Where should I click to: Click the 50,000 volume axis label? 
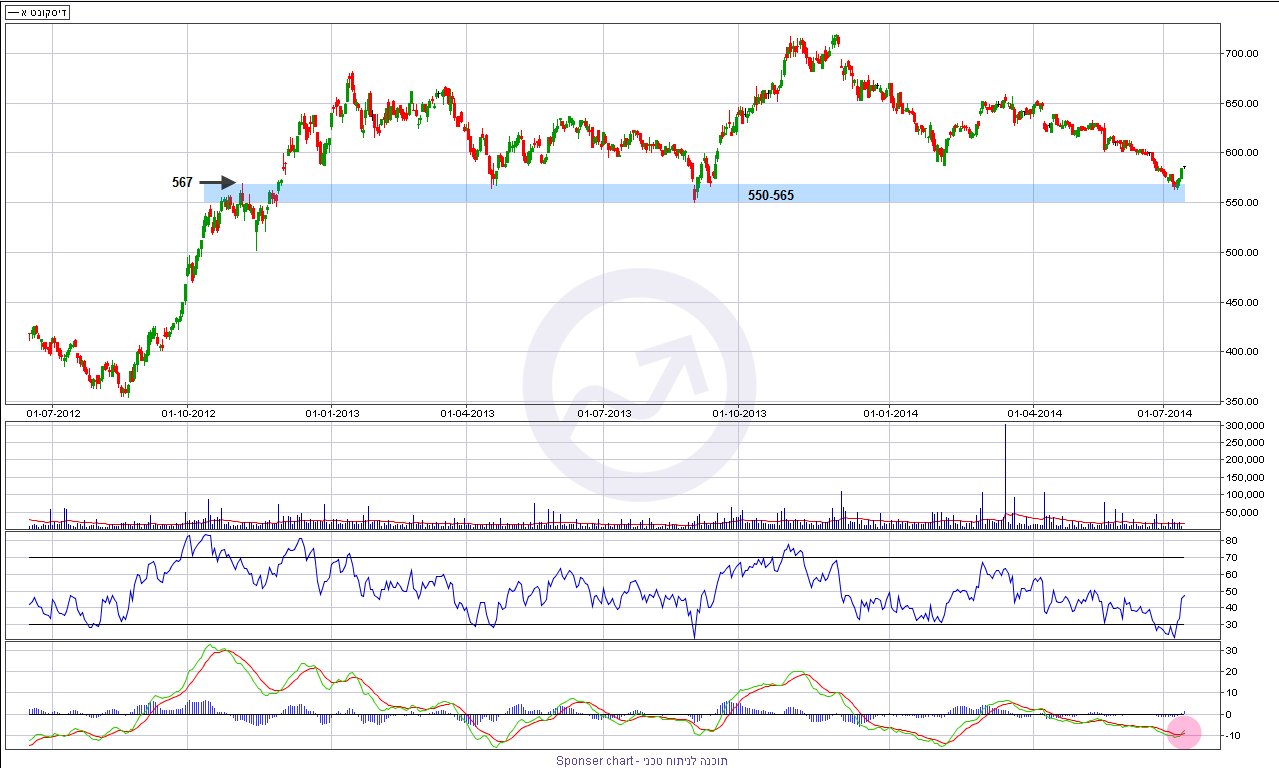pos(1240,513)
